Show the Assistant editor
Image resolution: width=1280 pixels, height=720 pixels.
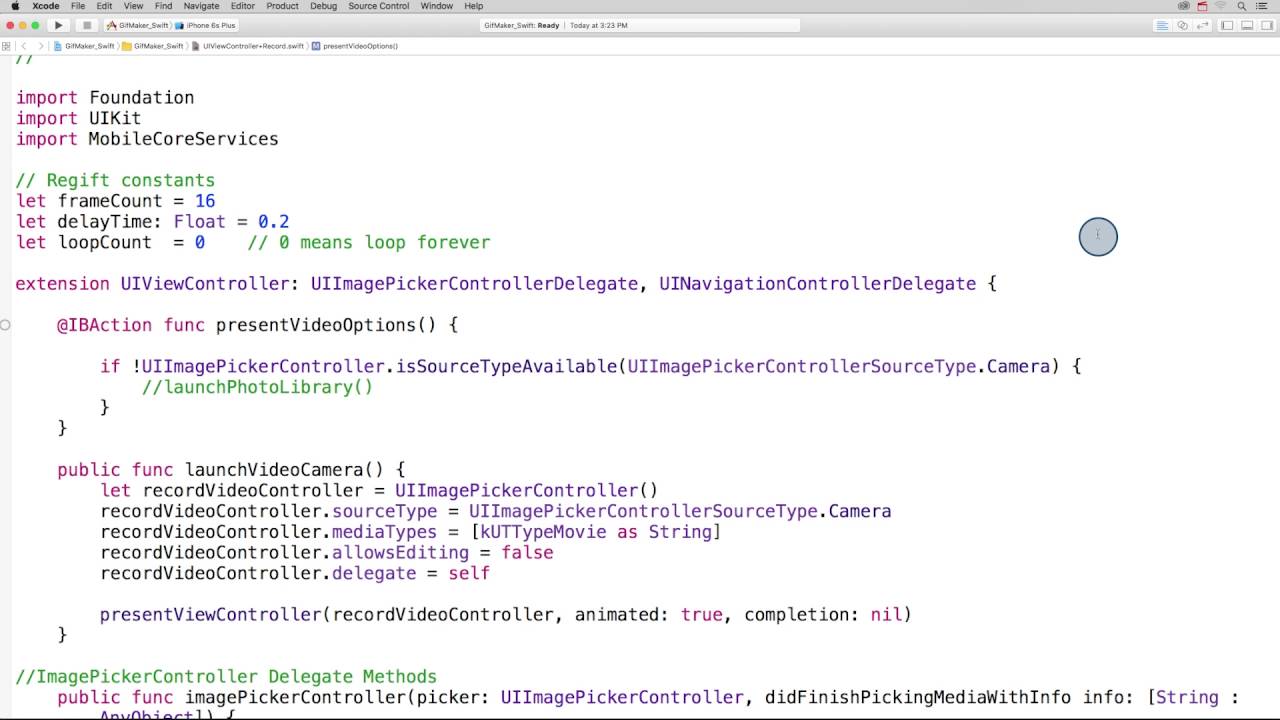[x=1183, y=25]
